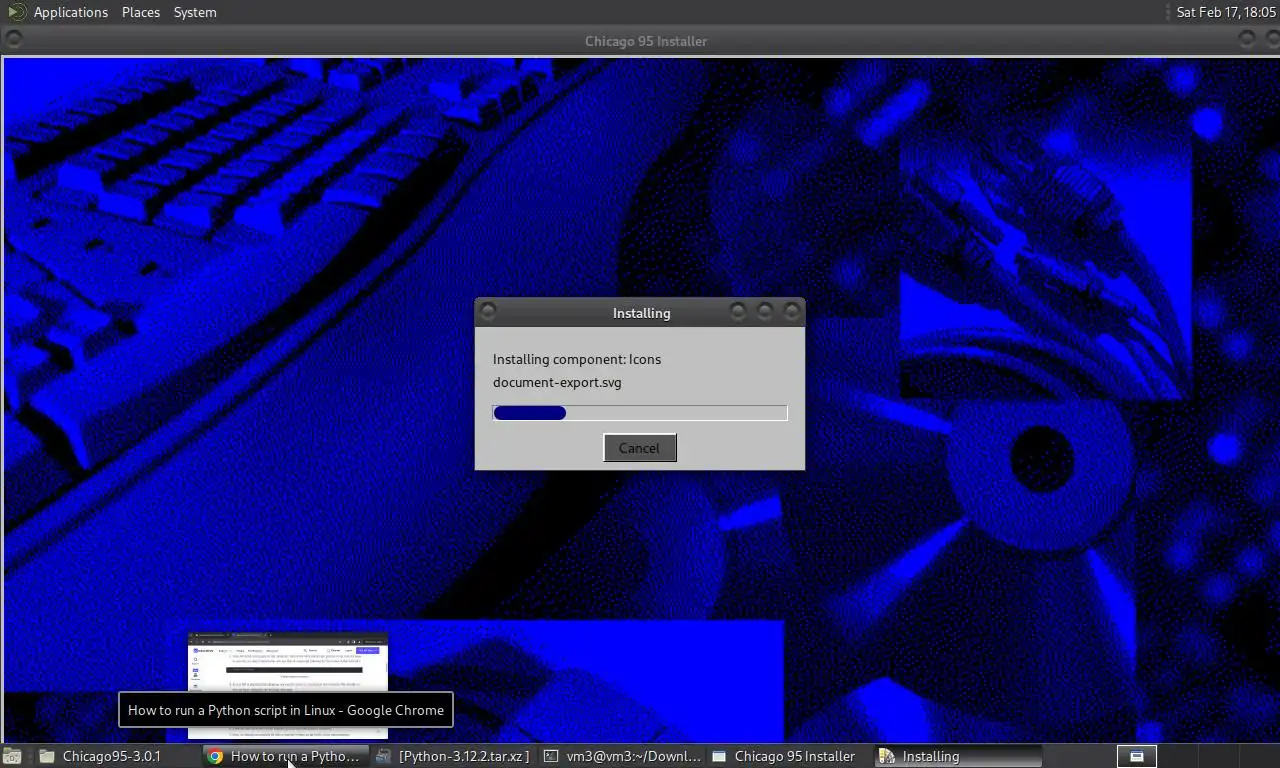Switch to vm3@vm3 terminal in taskbar

(x=622, y=756)
